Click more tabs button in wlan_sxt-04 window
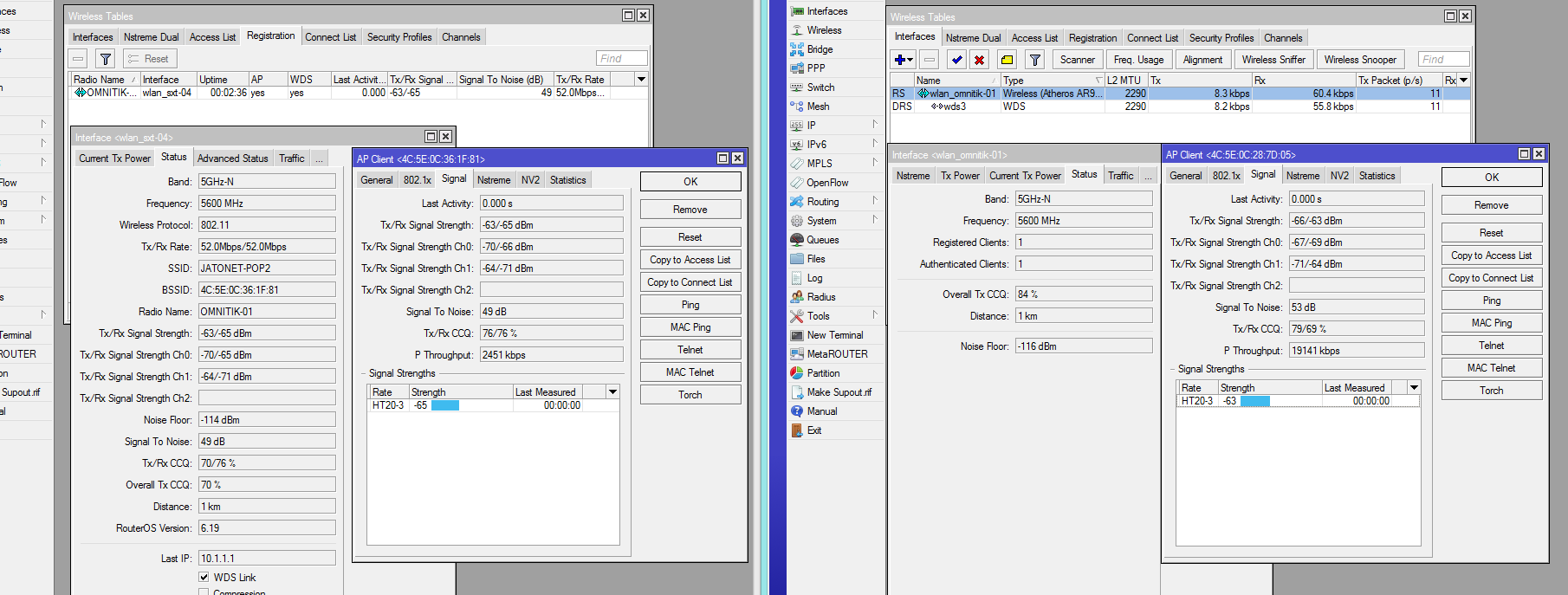Viewport: 1568px width, 595px height. (319, 158)
